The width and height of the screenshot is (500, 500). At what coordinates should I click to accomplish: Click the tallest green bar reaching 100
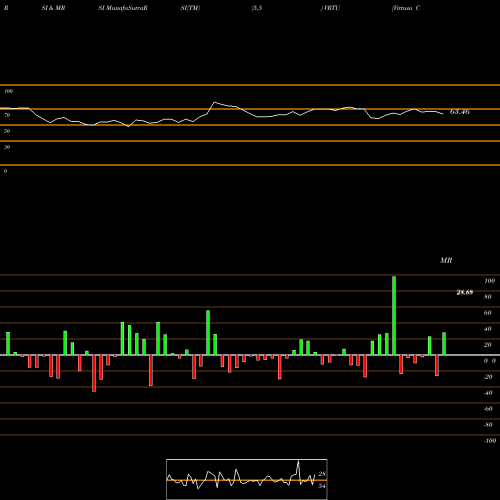tap(394, 315)
